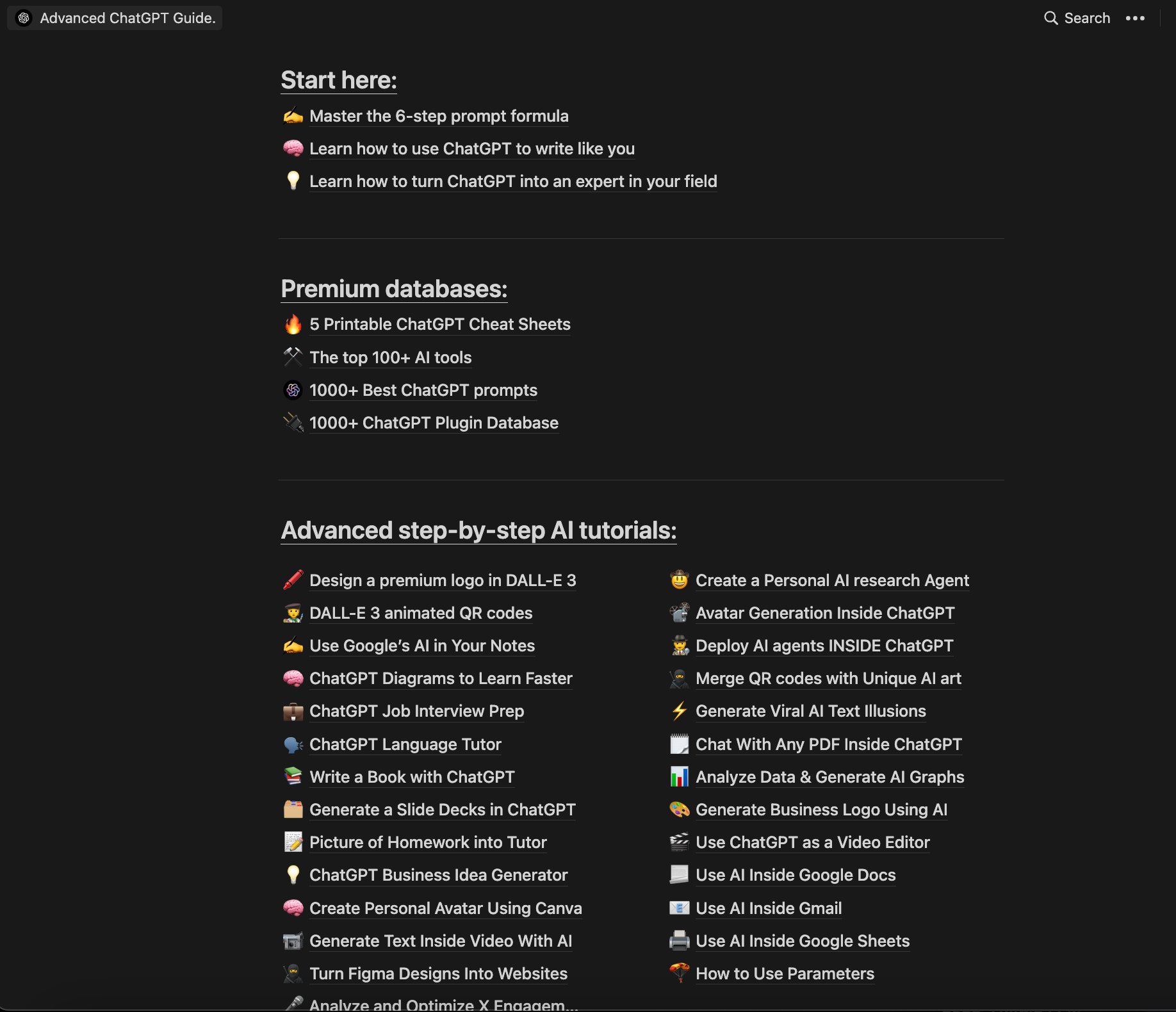Screen dimensions: 1176x1012
Task: Click the clapperboard icon beside Video Editor
Action: coord(680,842)
